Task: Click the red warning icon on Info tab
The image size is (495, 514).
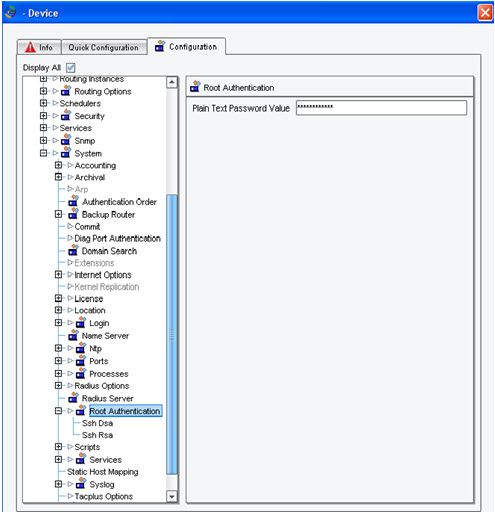Action: (30, 47)
